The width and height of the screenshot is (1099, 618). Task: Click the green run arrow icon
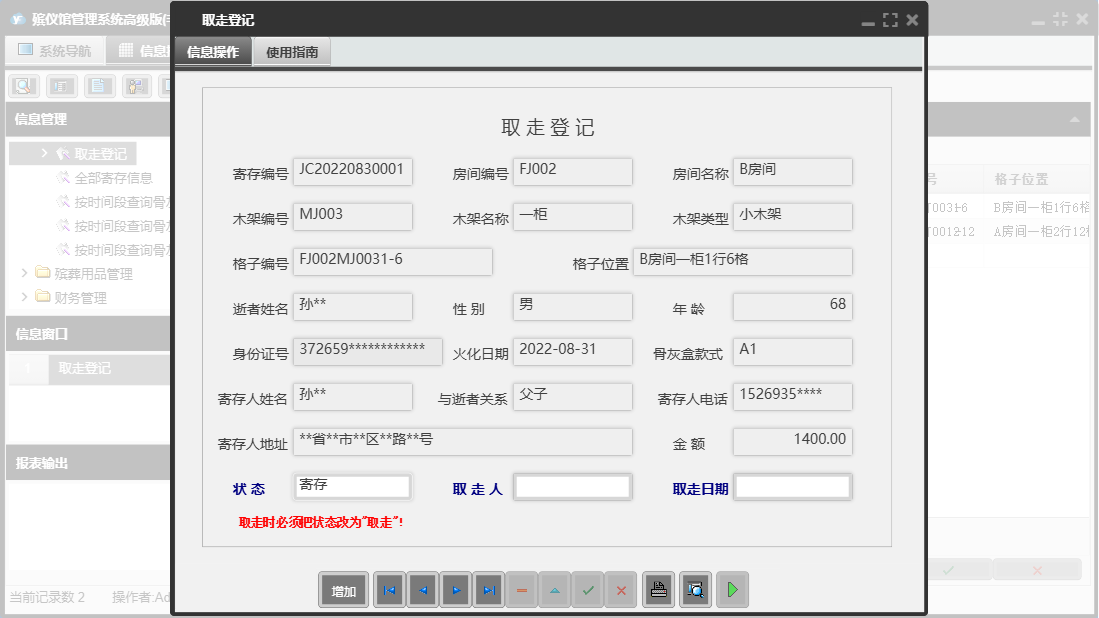point(731,589)
